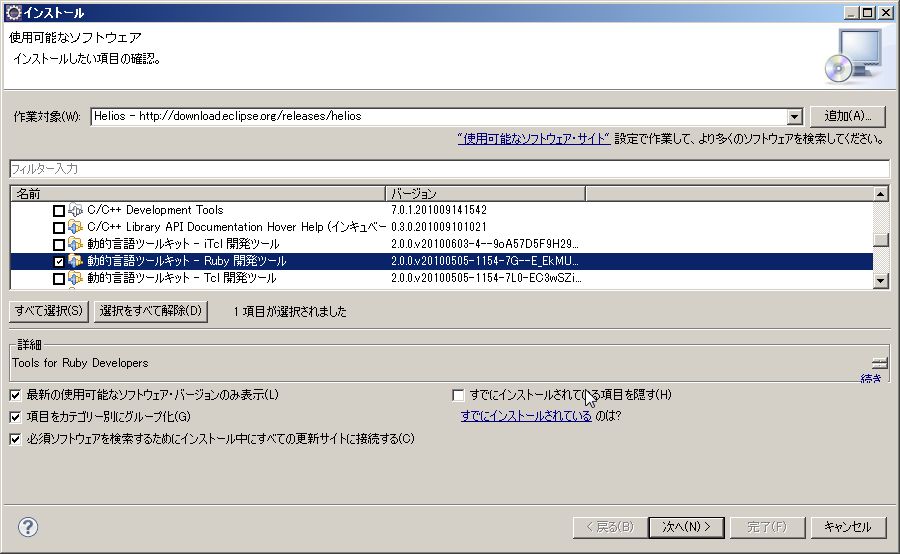Click version 7.0.1.201009141542 cell
The height and width of the screenshot is (554, 900).
point(439,210)
